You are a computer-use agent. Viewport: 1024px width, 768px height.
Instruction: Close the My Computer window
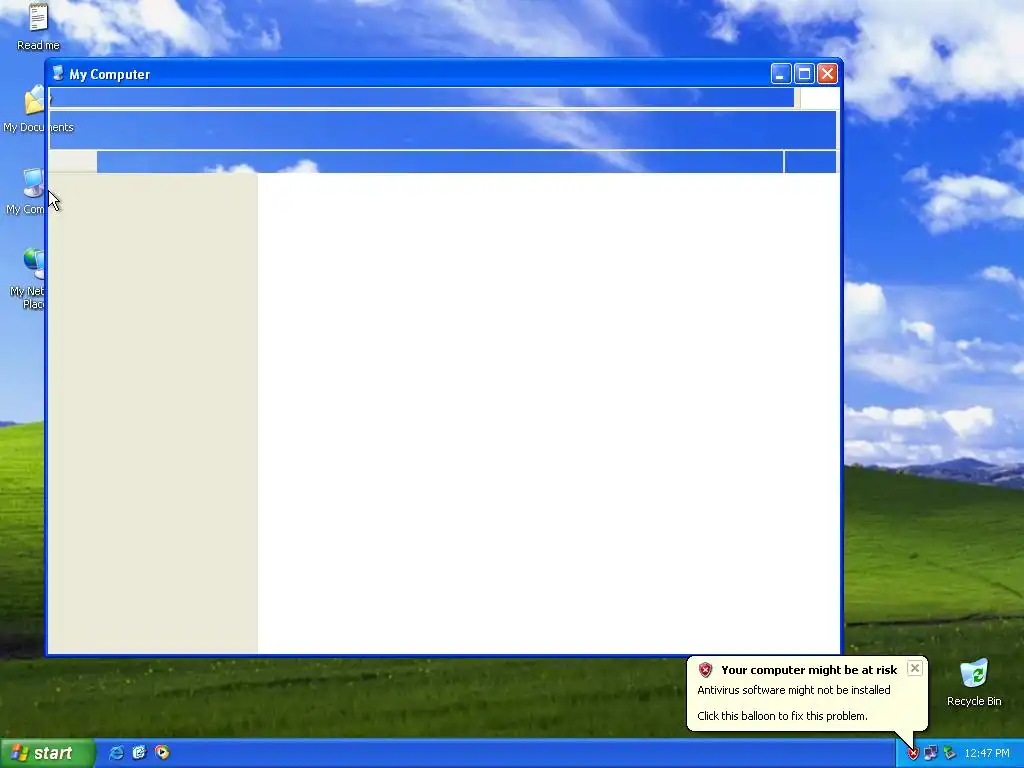point(827,74)
